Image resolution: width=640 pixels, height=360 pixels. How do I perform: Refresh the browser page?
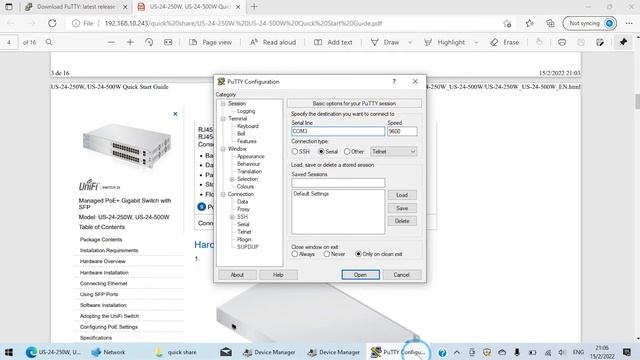(x=52, y=23)
